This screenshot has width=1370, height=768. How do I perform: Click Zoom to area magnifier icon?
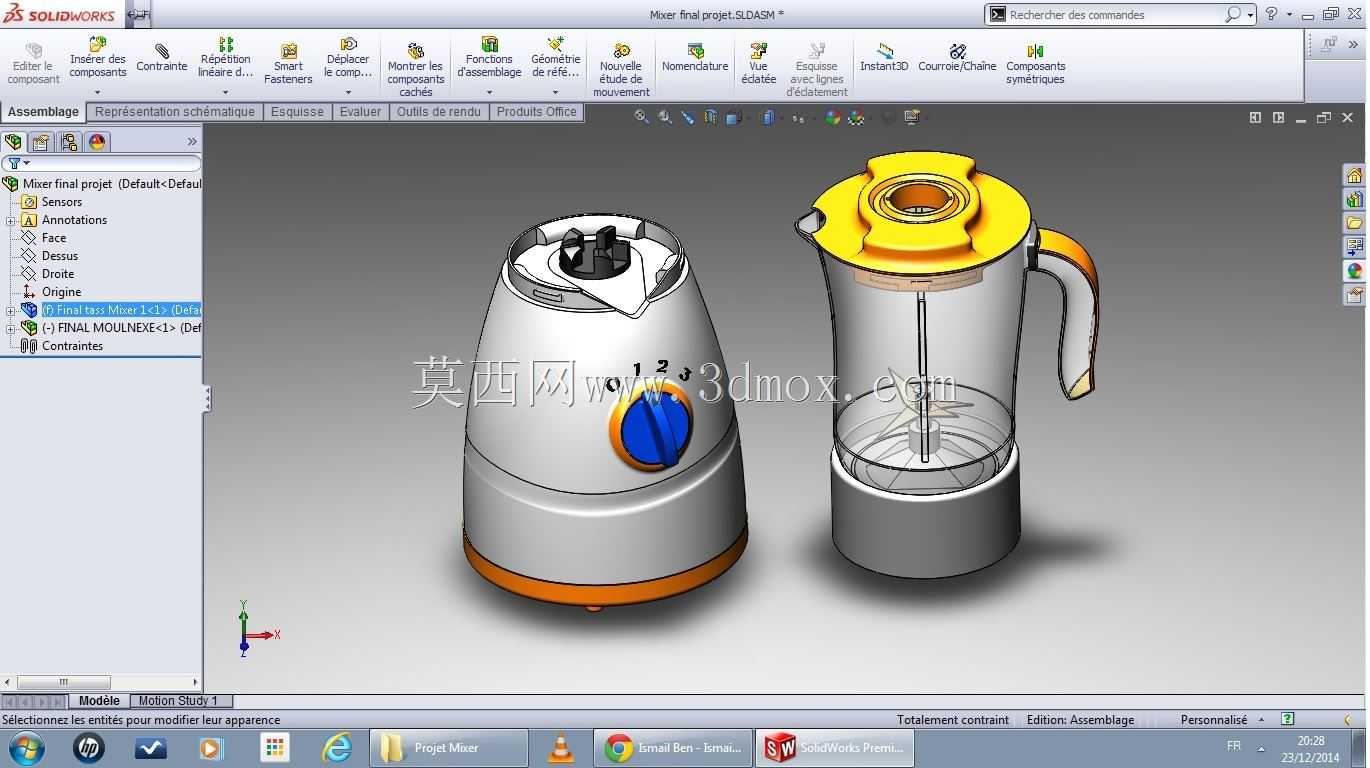(665, 117)
